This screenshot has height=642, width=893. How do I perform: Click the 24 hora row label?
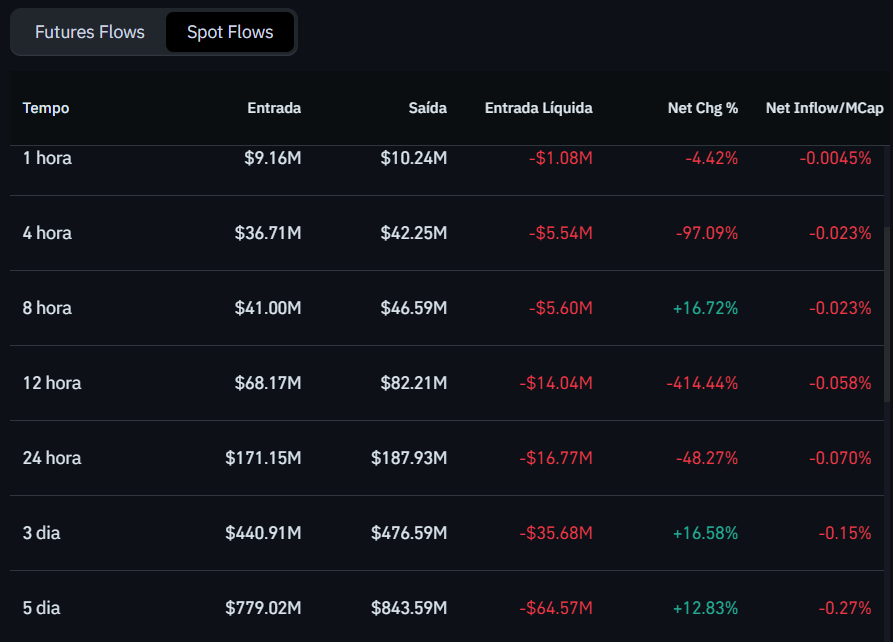52,457
